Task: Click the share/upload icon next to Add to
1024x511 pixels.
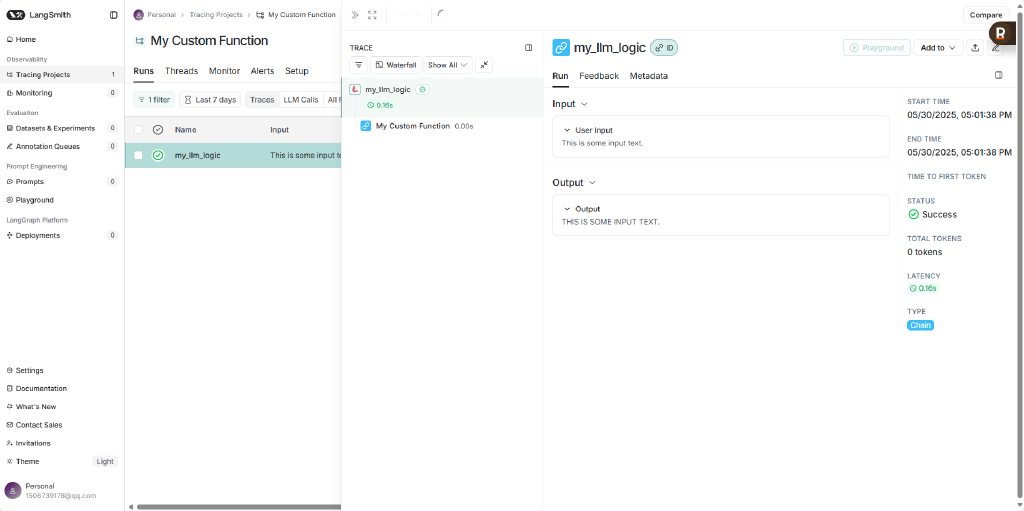Action: [x=975, y=48]
